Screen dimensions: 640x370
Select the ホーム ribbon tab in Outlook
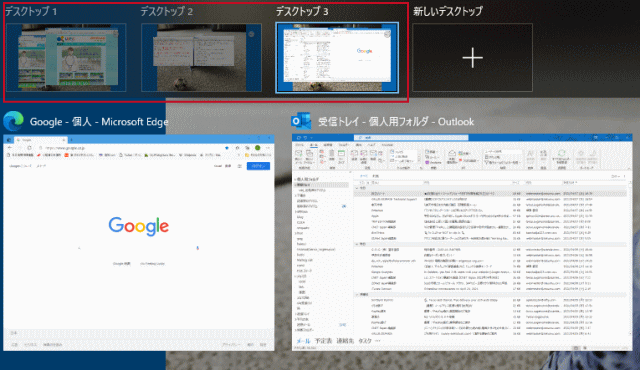313,145
